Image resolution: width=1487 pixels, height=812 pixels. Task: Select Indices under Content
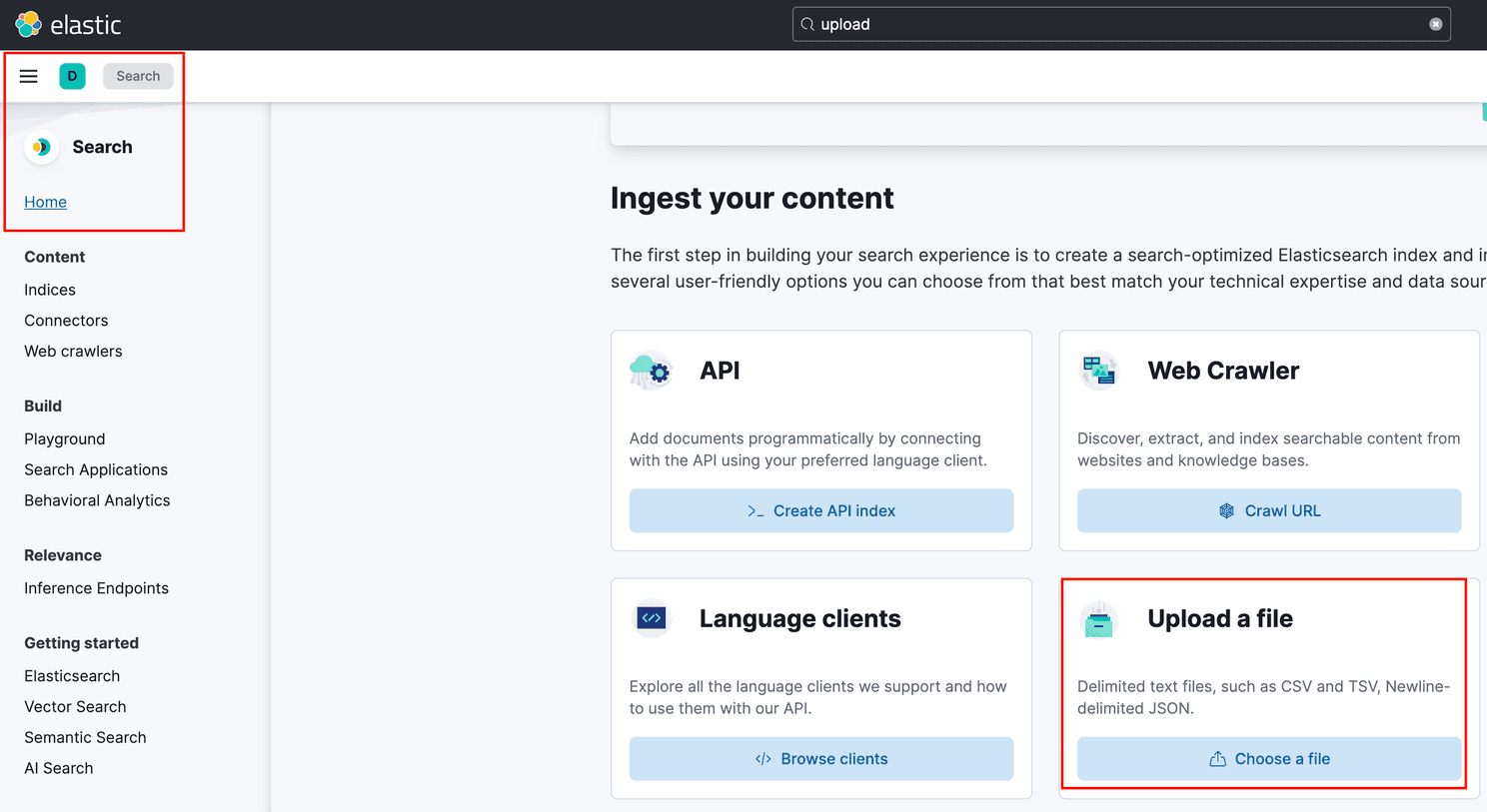click(x=49, y=290)
